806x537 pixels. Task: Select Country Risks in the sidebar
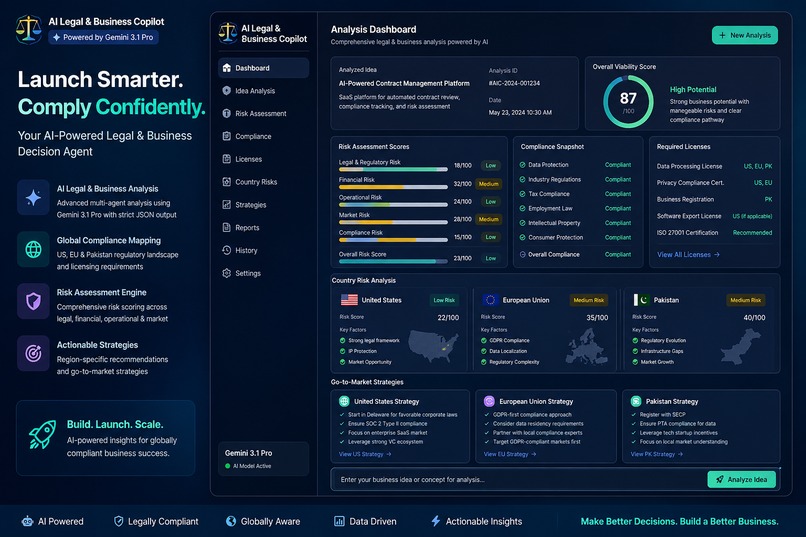pos(256,182)
